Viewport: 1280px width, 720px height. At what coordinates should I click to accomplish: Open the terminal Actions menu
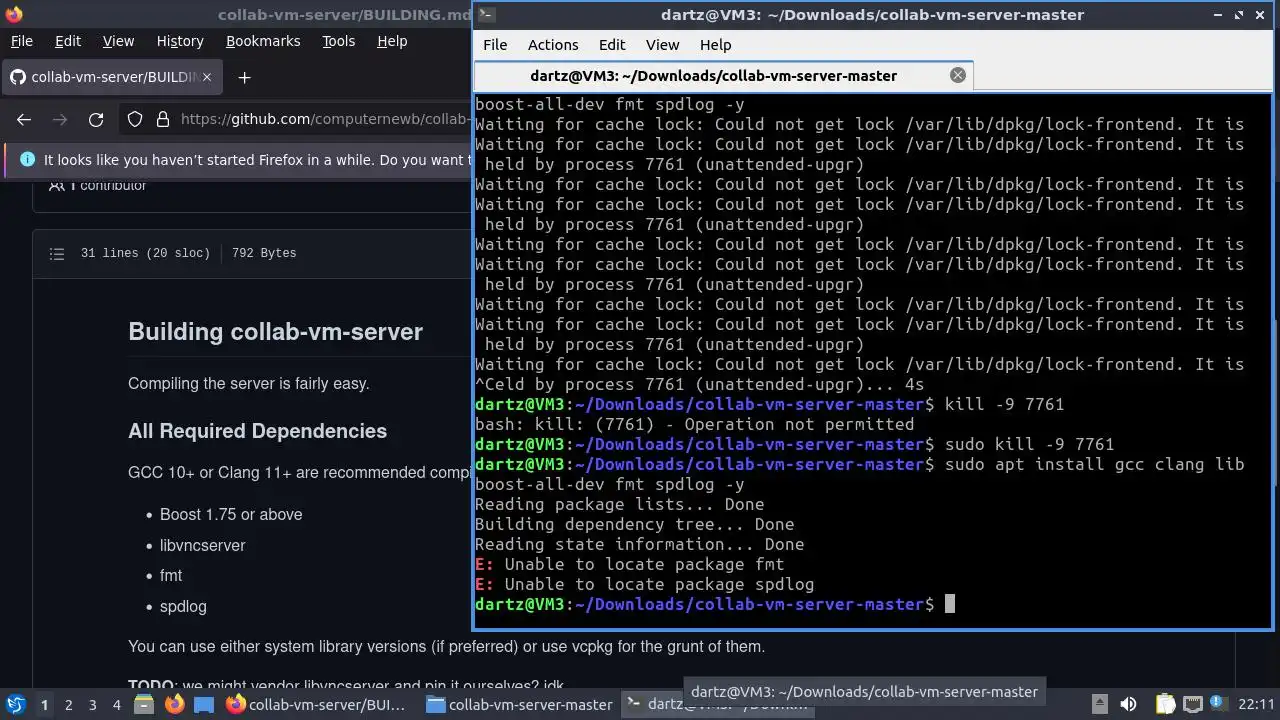[x=553, y=45]
